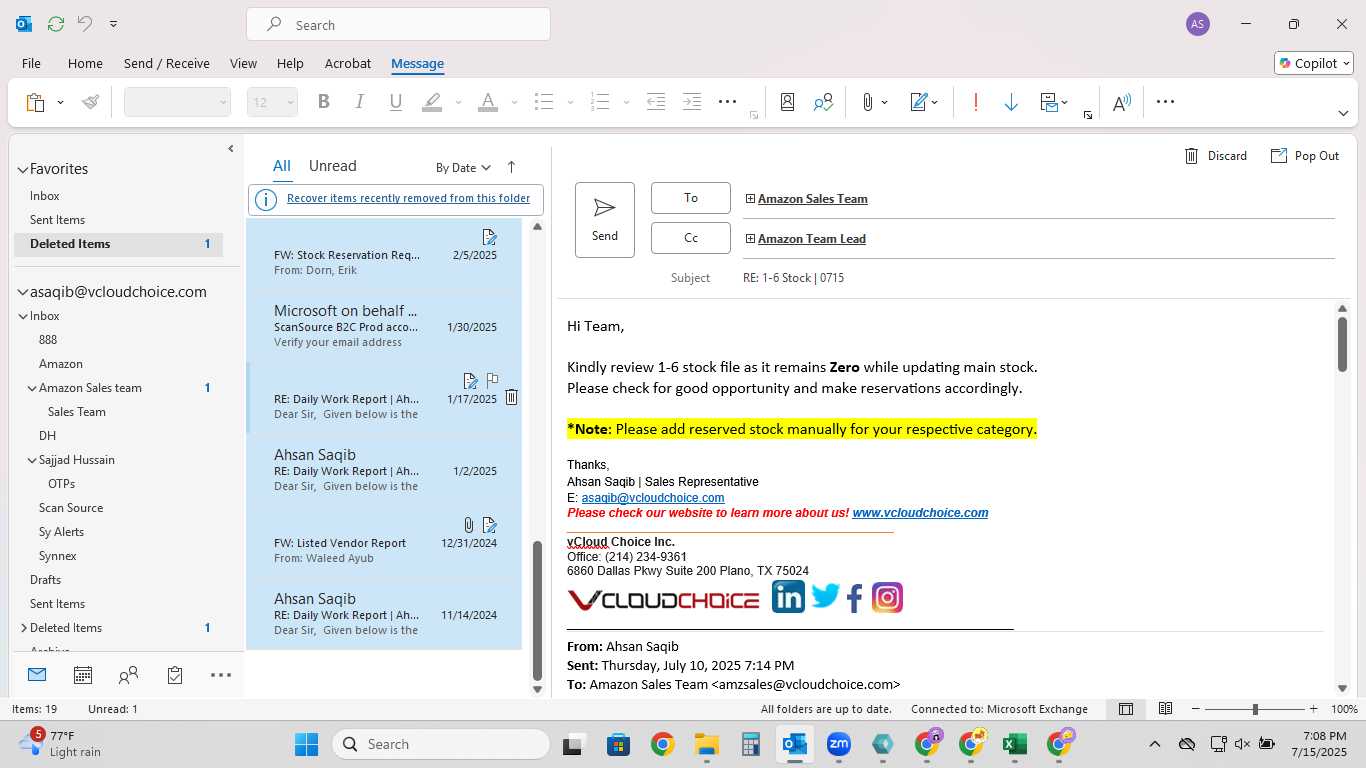Toggle underline formatting
The height and width of the screenshot is (768, 1366).
tap(395, 102)
